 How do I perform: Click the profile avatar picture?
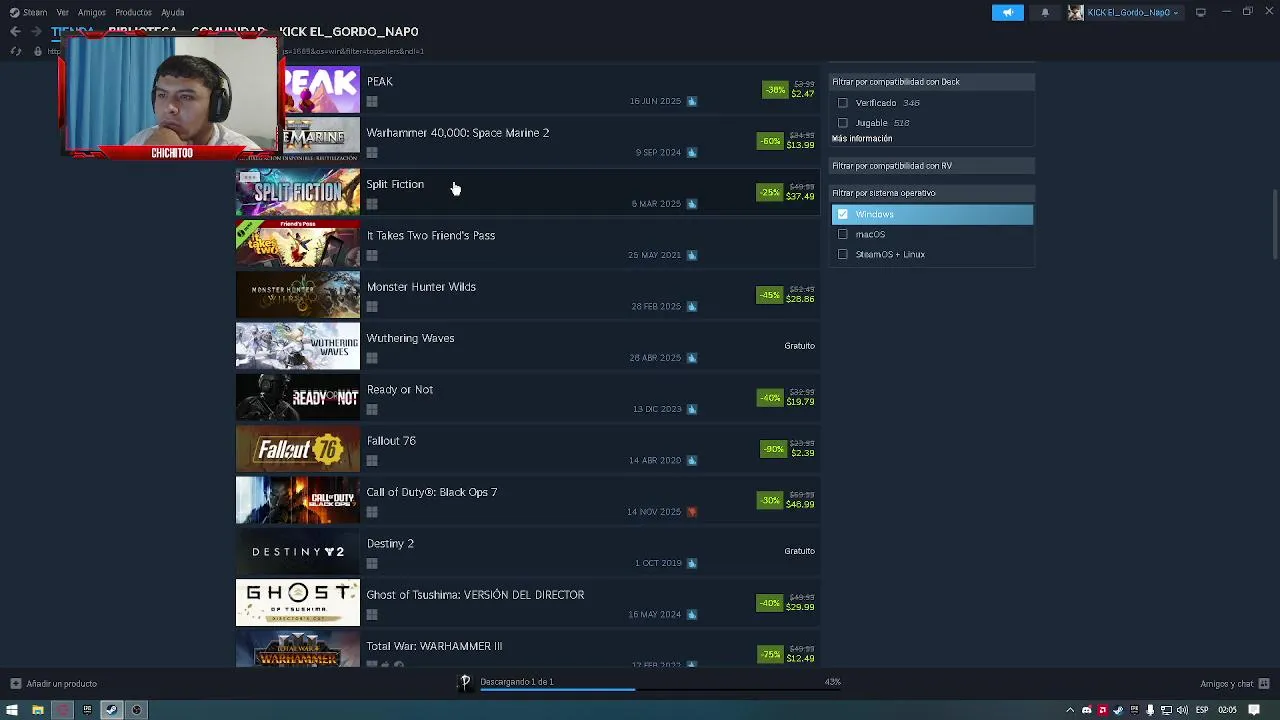tap(1075, 12)
